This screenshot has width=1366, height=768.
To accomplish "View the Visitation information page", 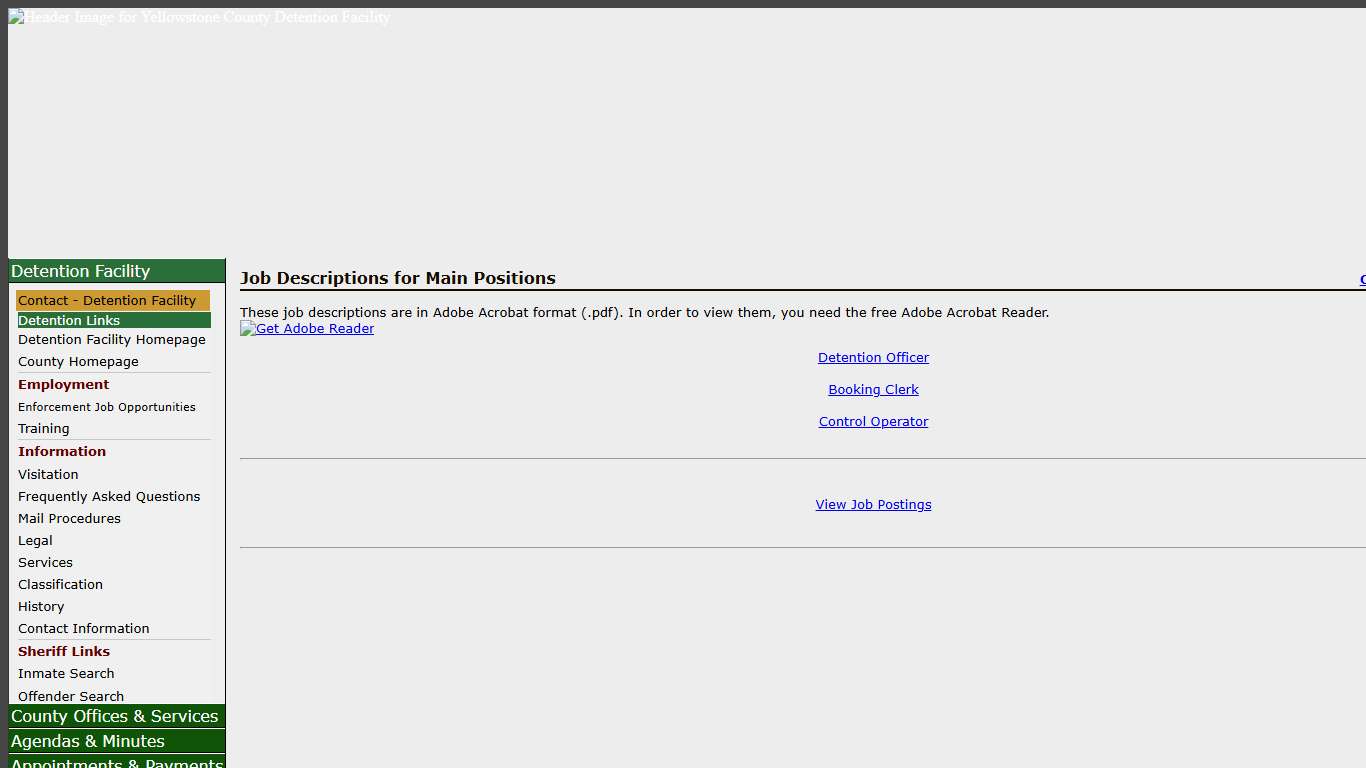I will [48, 474].
